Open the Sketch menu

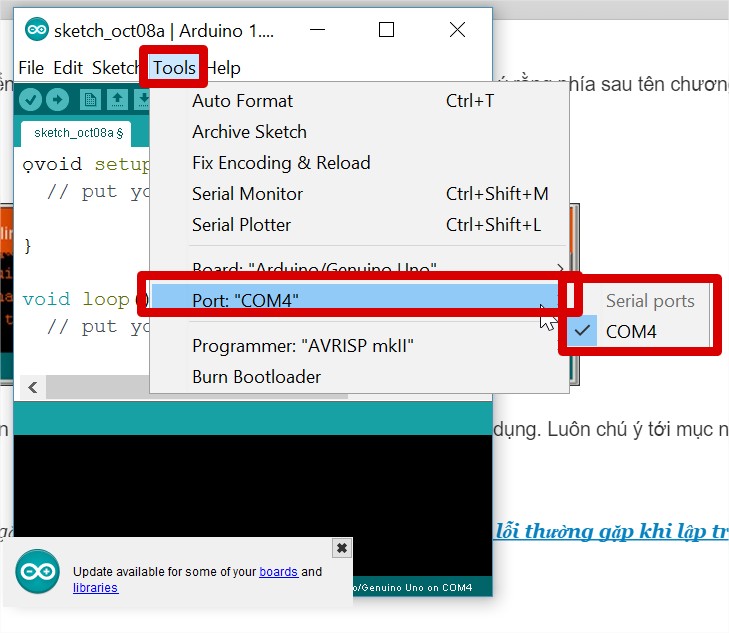115,68
